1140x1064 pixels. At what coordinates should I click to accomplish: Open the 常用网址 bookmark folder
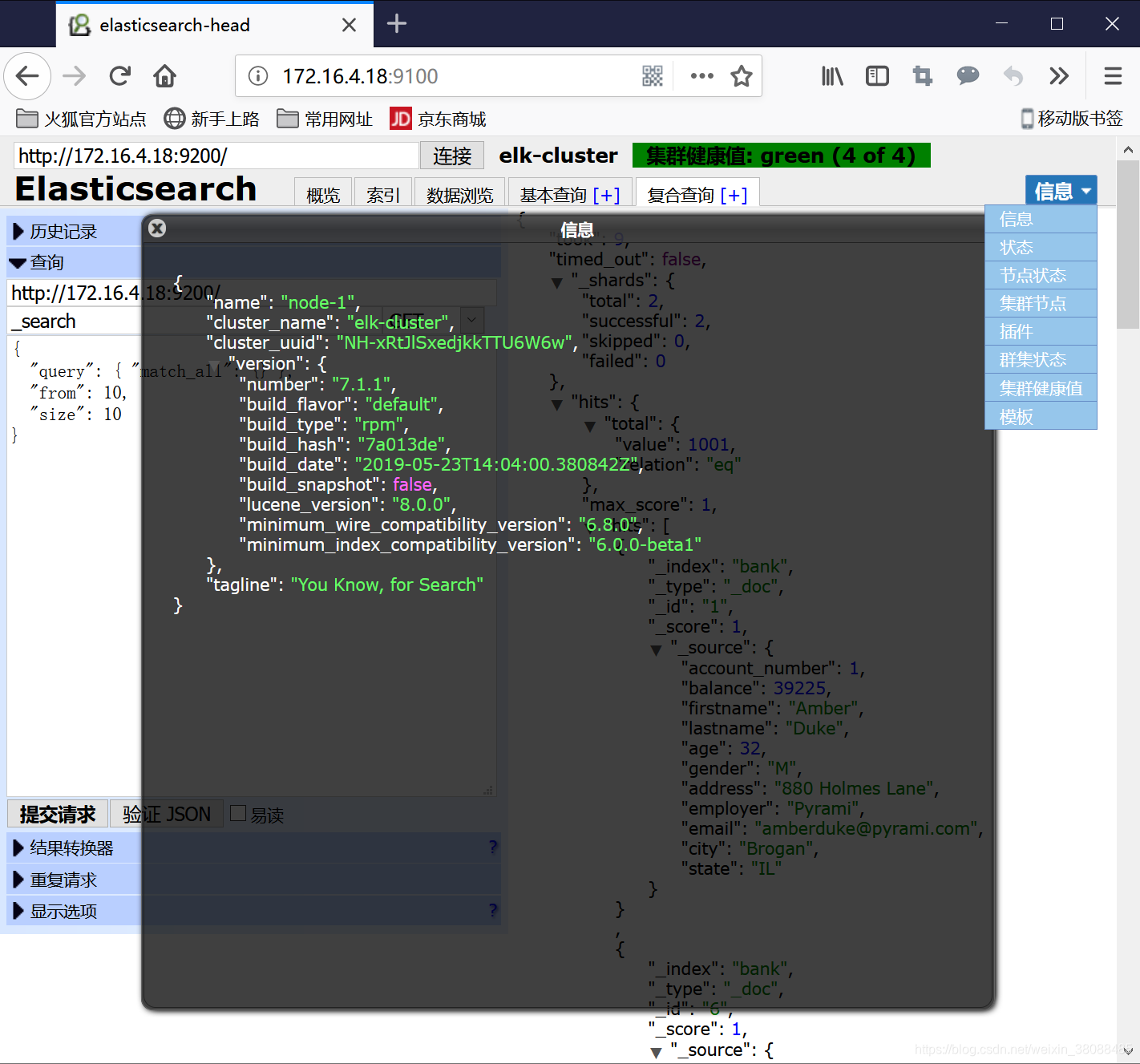[x=325, y=119]
